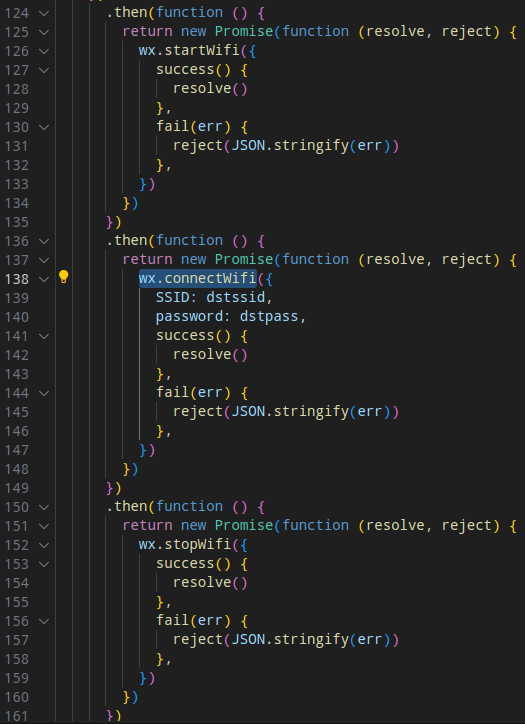Click line number 138 in the gutter
The width and height of the screenshot is (525, 724).
pos(17,279)
